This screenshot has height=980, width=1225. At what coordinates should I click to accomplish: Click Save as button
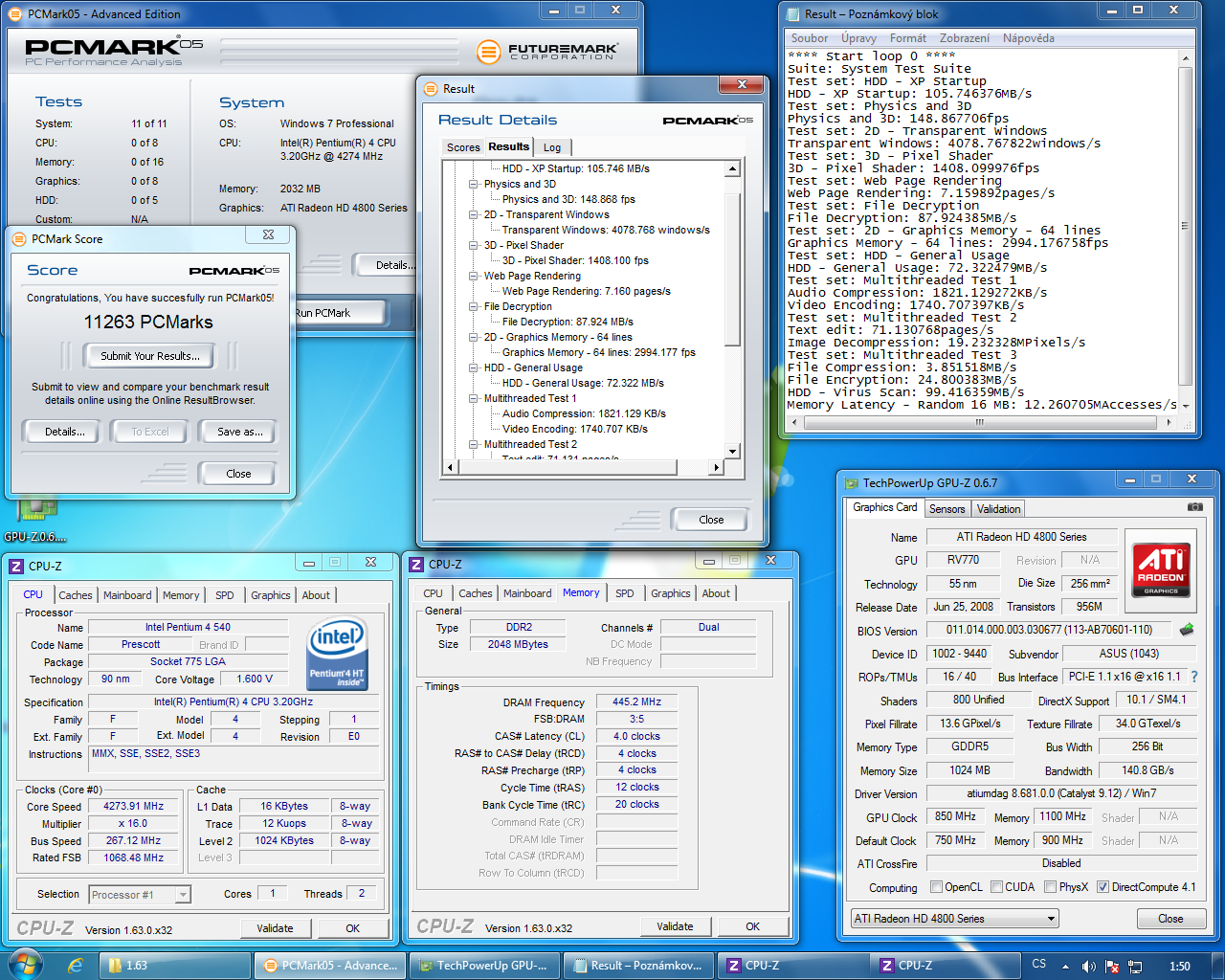tap(239, 432)
